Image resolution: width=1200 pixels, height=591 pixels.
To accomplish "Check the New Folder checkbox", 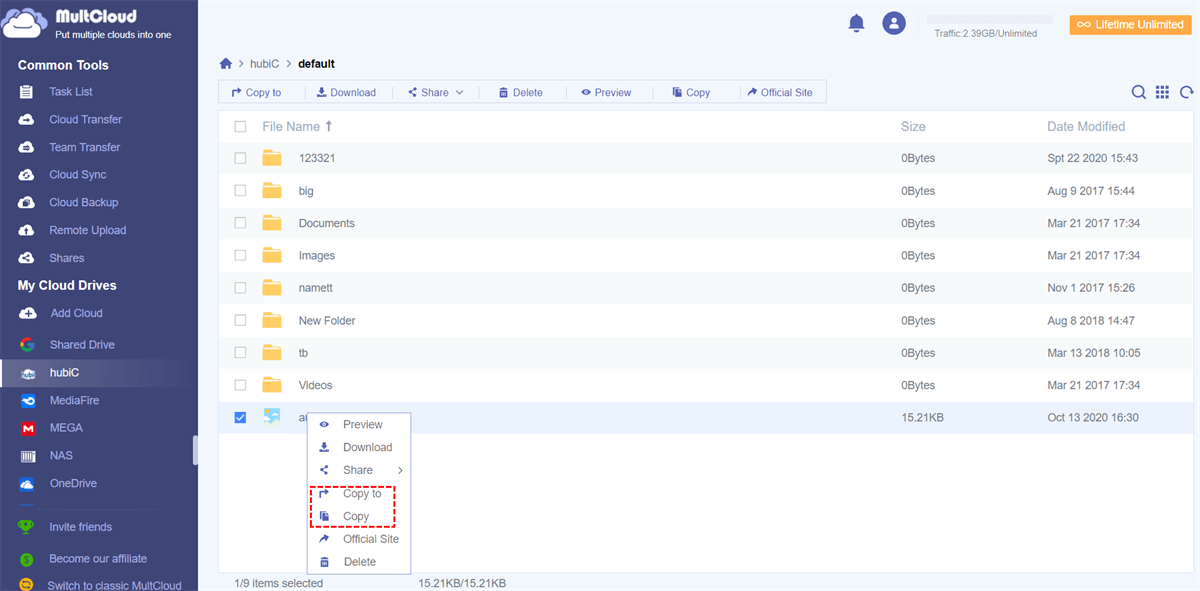I will tap(240, 320).
